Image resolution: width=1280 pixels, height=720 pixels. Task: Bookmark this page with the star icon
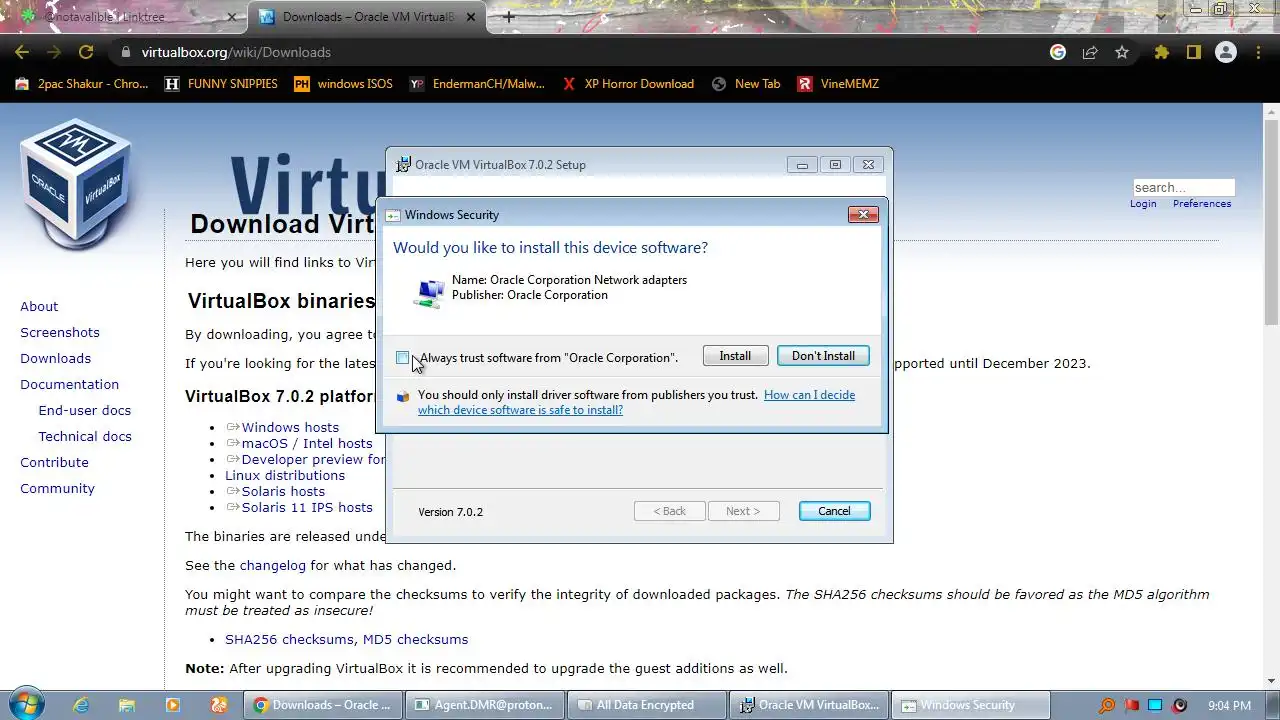point(1122,52)
